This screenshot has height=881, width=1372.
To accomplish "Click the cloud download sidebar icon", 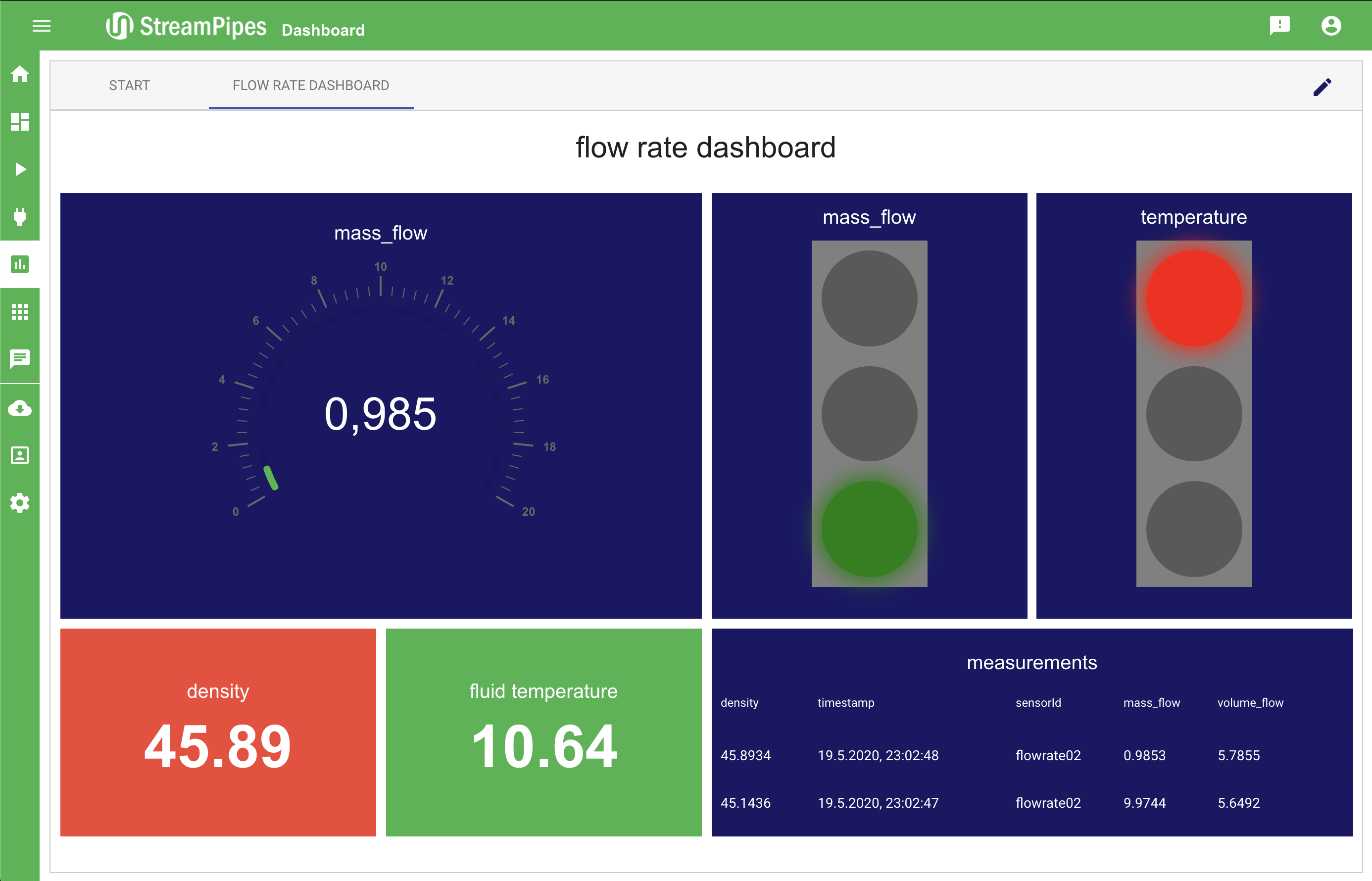I will [20, 408].
